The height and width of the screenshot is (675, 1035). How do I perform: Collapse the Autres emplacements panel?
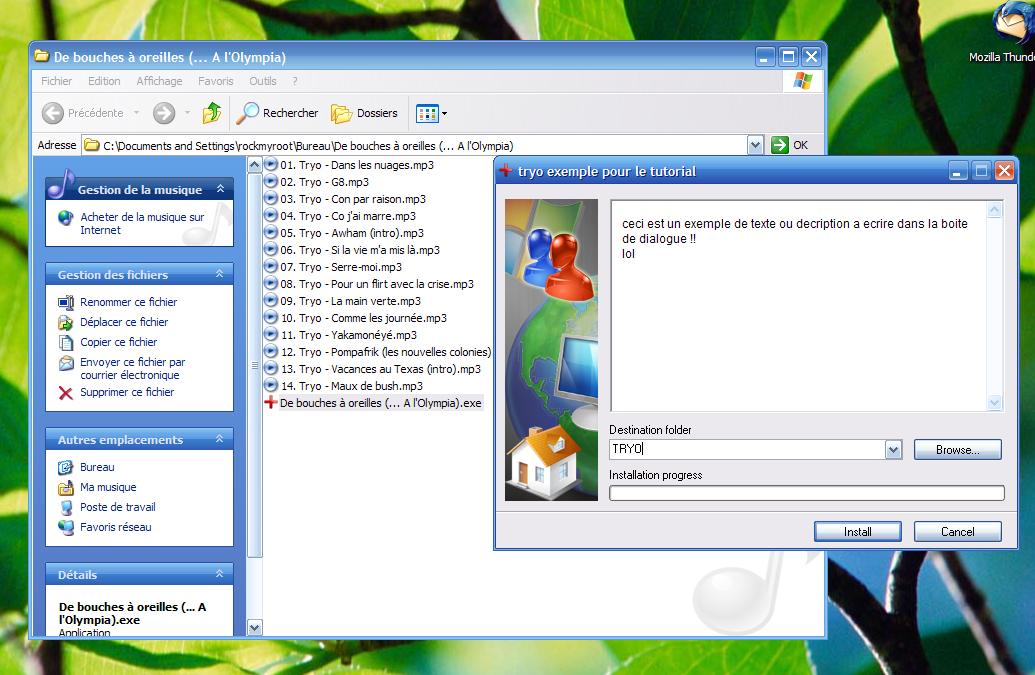pos(219,439)
